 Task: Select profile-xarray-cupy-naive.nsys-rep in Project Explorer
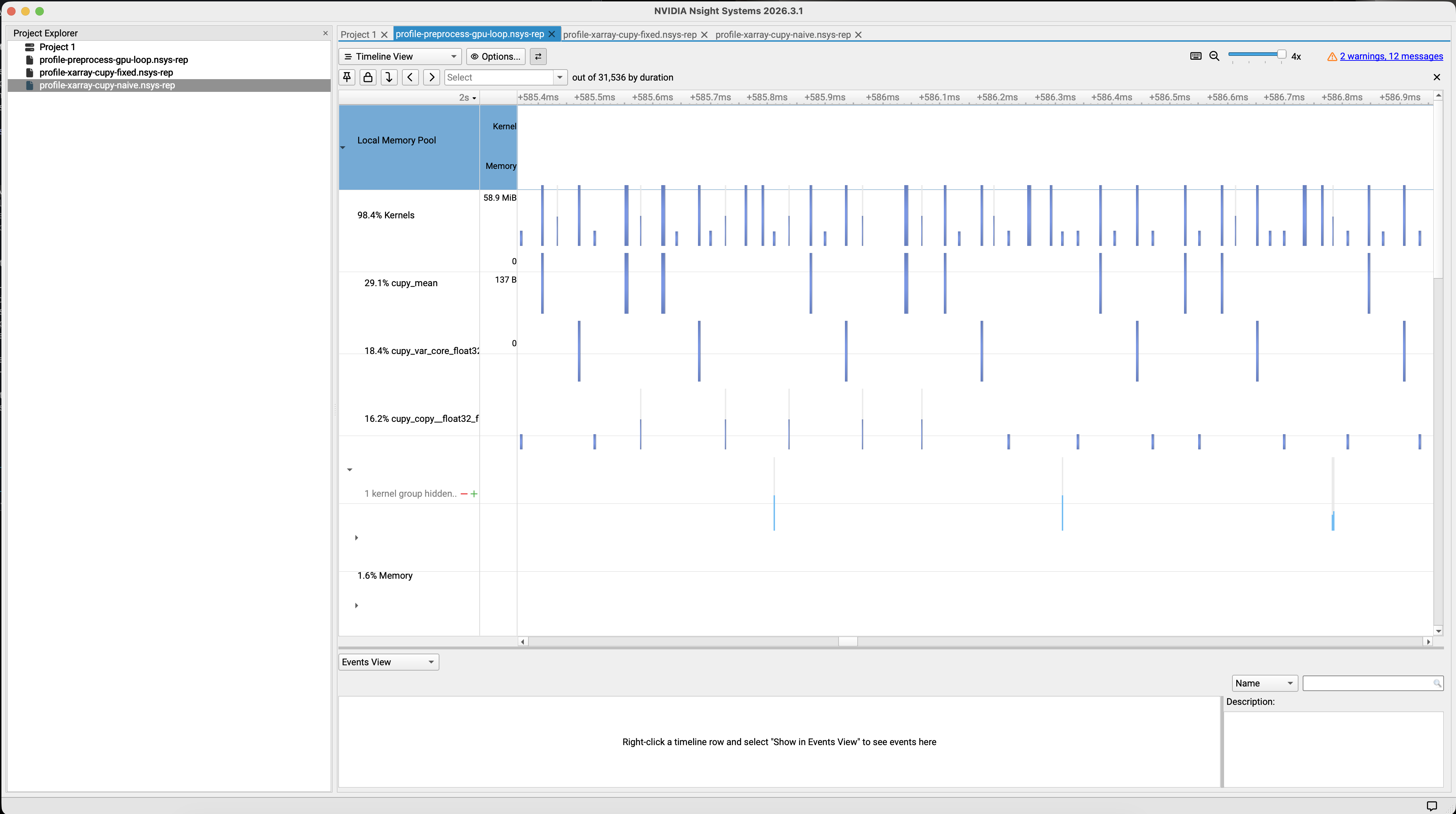[x=107, y=85]
